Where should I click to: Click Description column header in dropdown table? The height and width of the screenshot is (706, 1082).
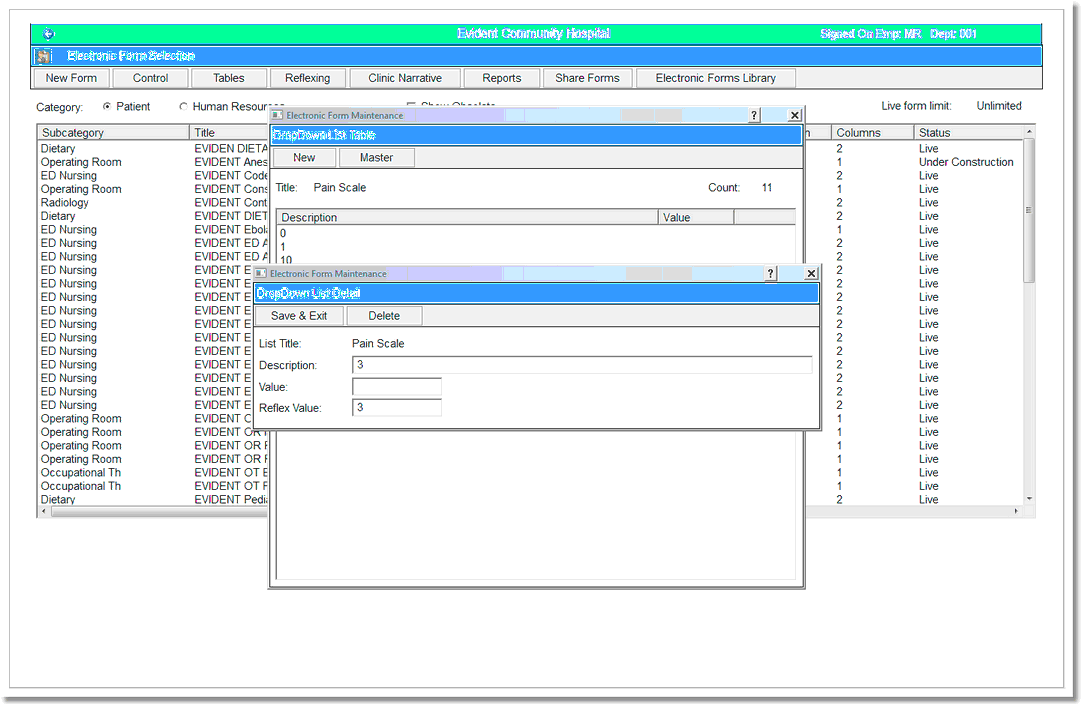coord(467,217)
